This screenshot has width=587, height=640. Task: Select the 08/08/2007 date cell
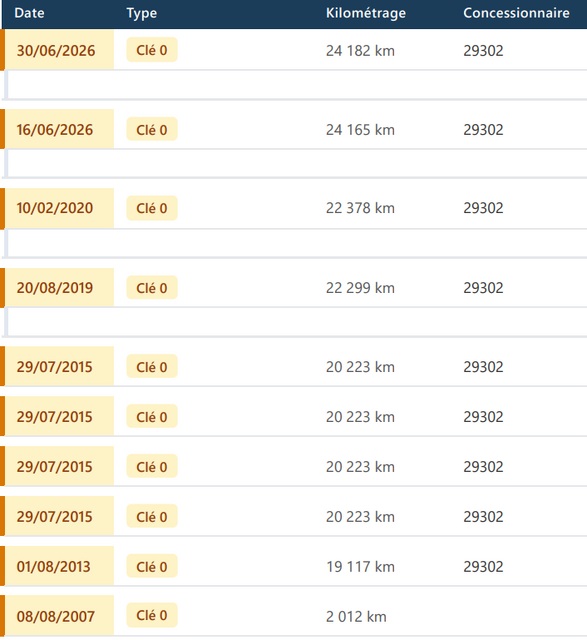59,616
